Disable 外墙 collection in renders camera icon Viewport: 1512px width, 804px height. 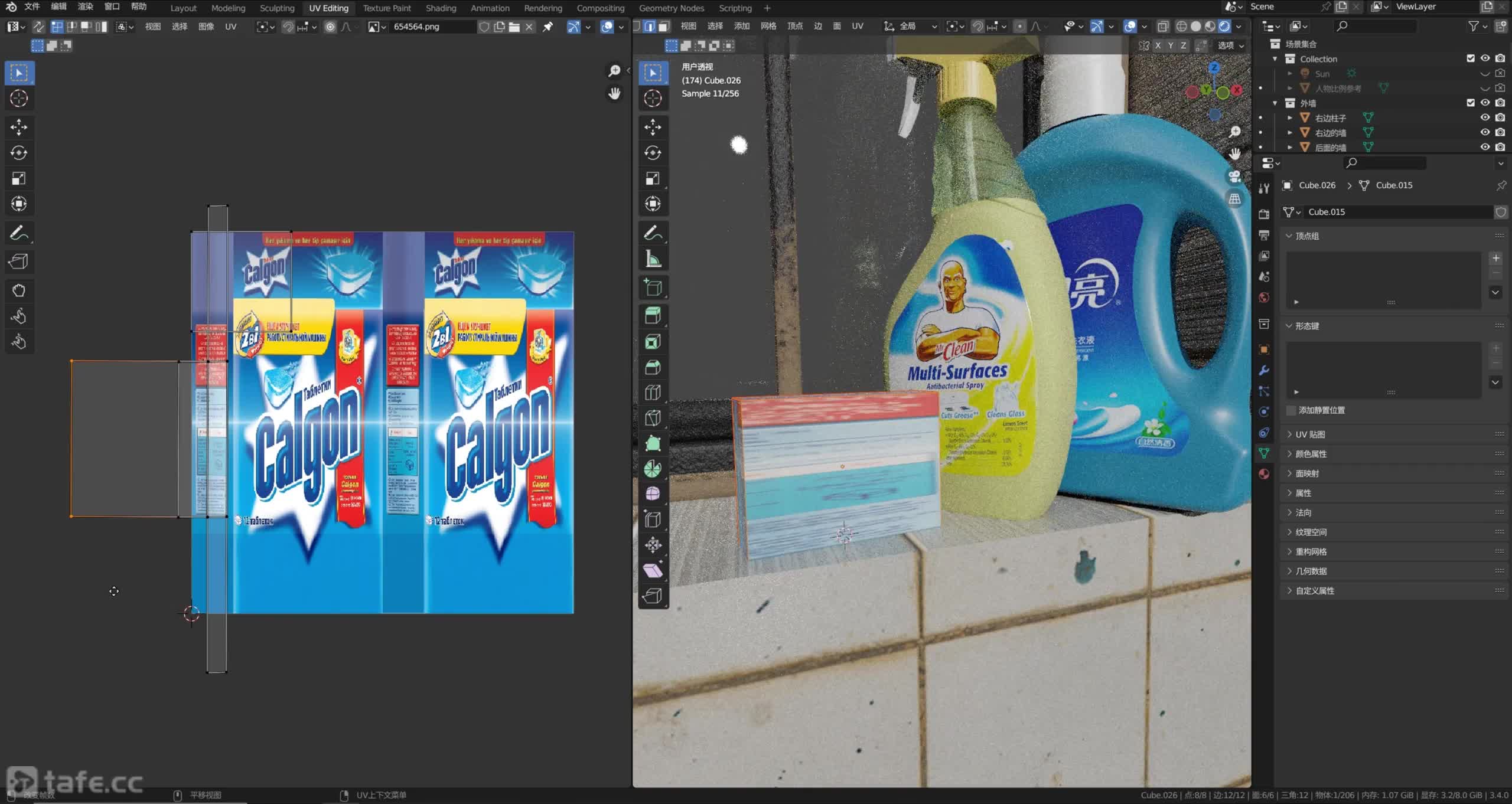1500,103
